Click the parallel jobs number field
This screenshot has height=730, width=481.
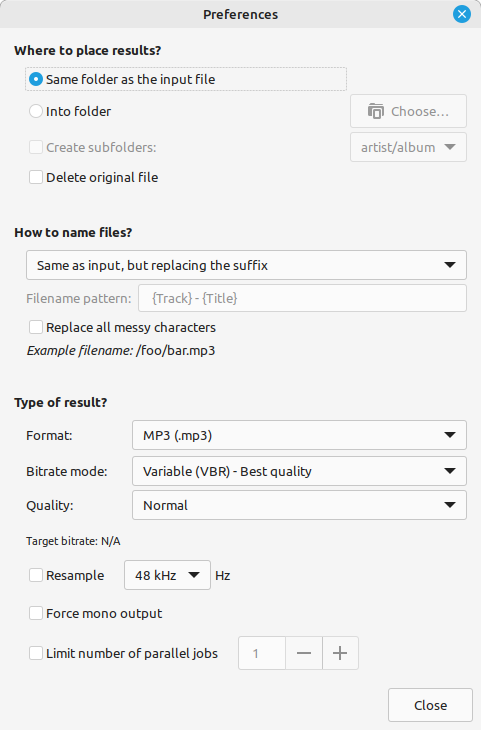262,653
